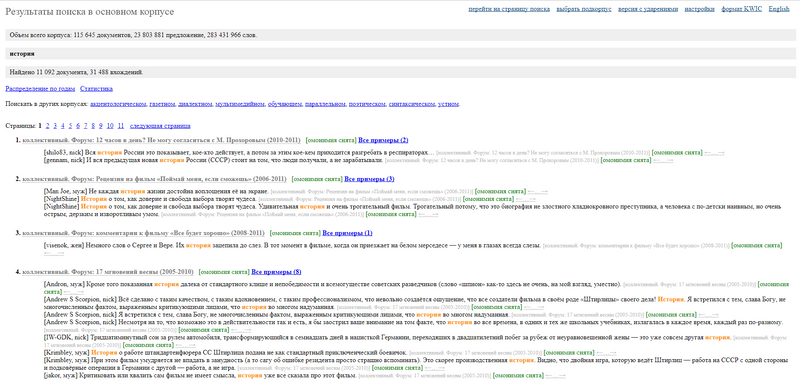The height and width of the screenshot is (384, 800).
Task: Open 'Распределение по годам' link
Action: (40, 89)
